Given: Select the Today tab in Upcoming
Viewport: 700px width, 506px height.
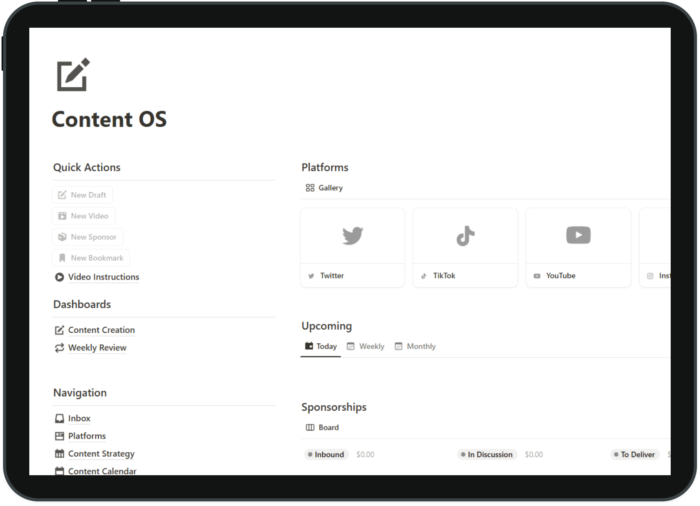Looking at the screenshot, I should (321, 347).
